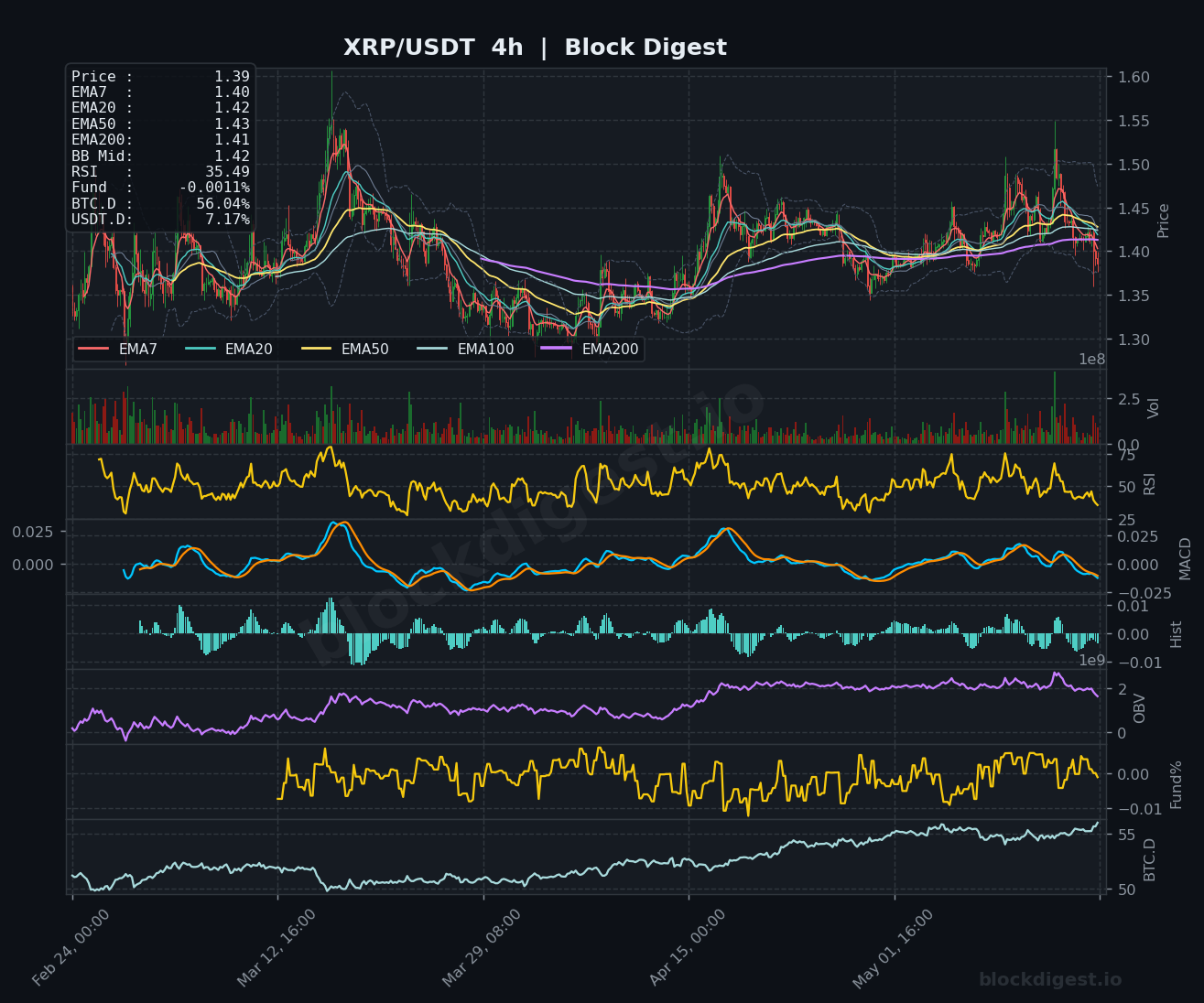Click the EMA200 1.41 info row

click(x=160, y=140)
